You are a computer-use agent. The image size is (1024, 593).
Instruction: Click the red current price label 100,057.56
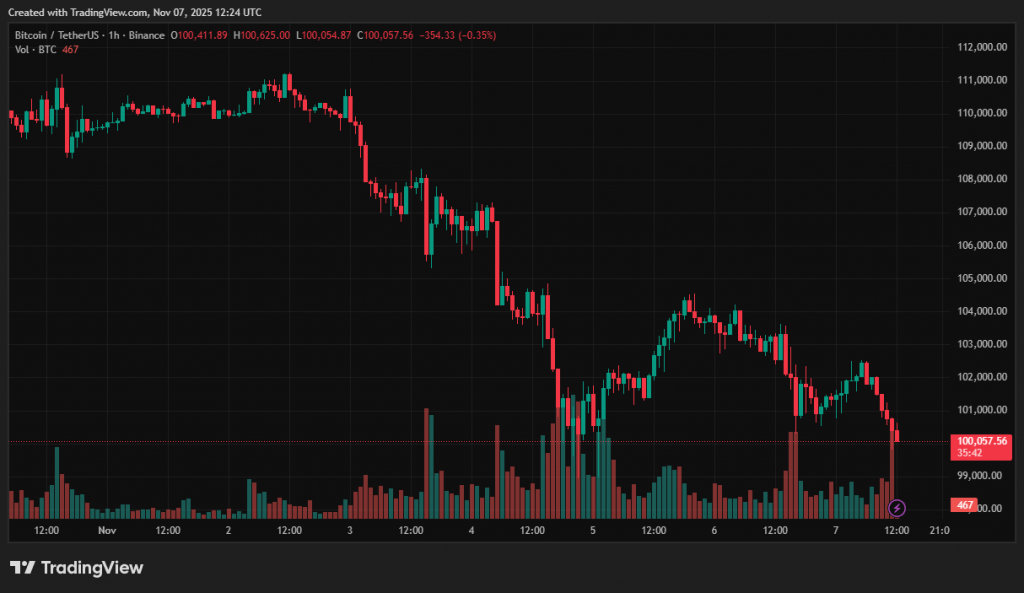[981, 440]
